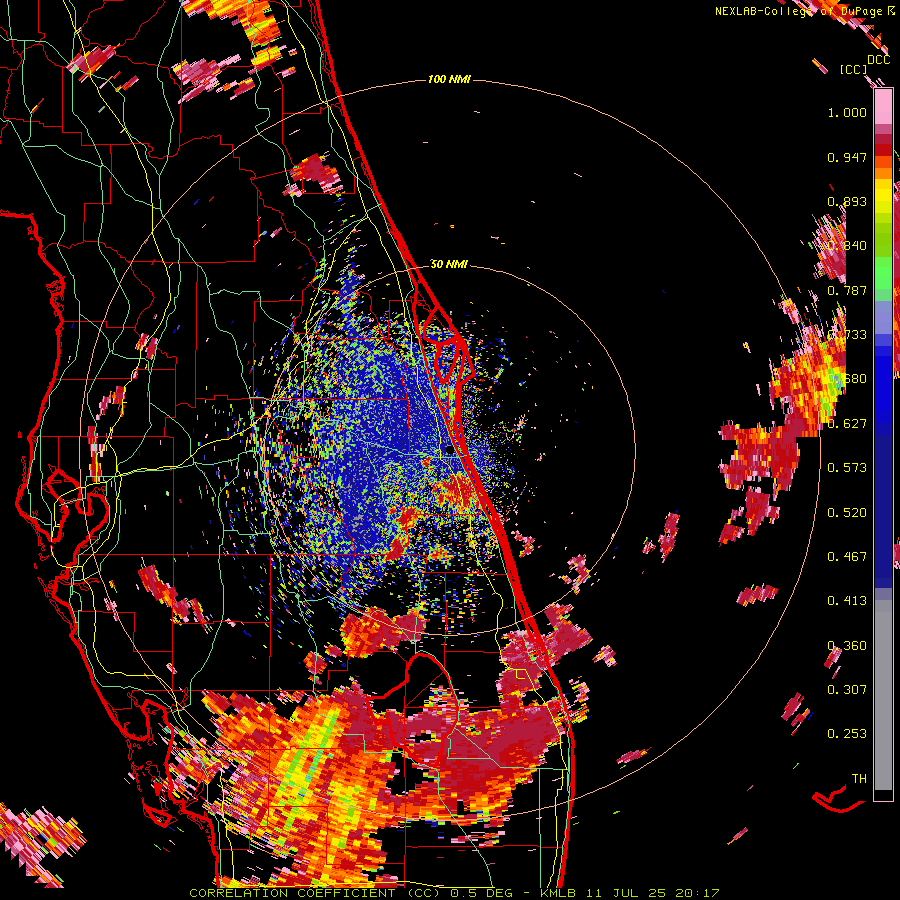Click the 0.467 color scale value
Image resolution: width=900 pixels, height=900 pixels.
pyautogui.click(x=847, y=557)
